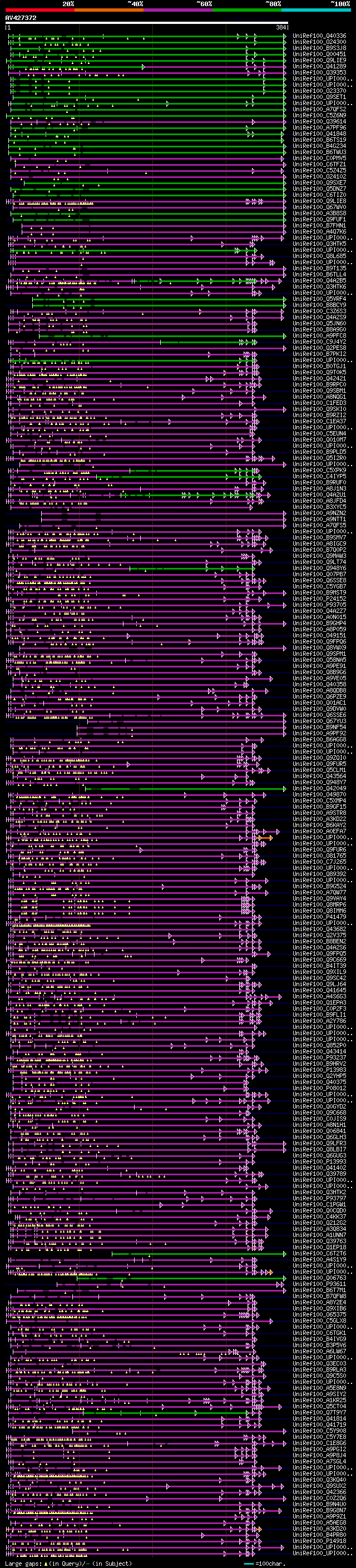Select the UniRef100_Q5VRF4 alignment label
Screen dimensions: 356x1568
(319, 299)
